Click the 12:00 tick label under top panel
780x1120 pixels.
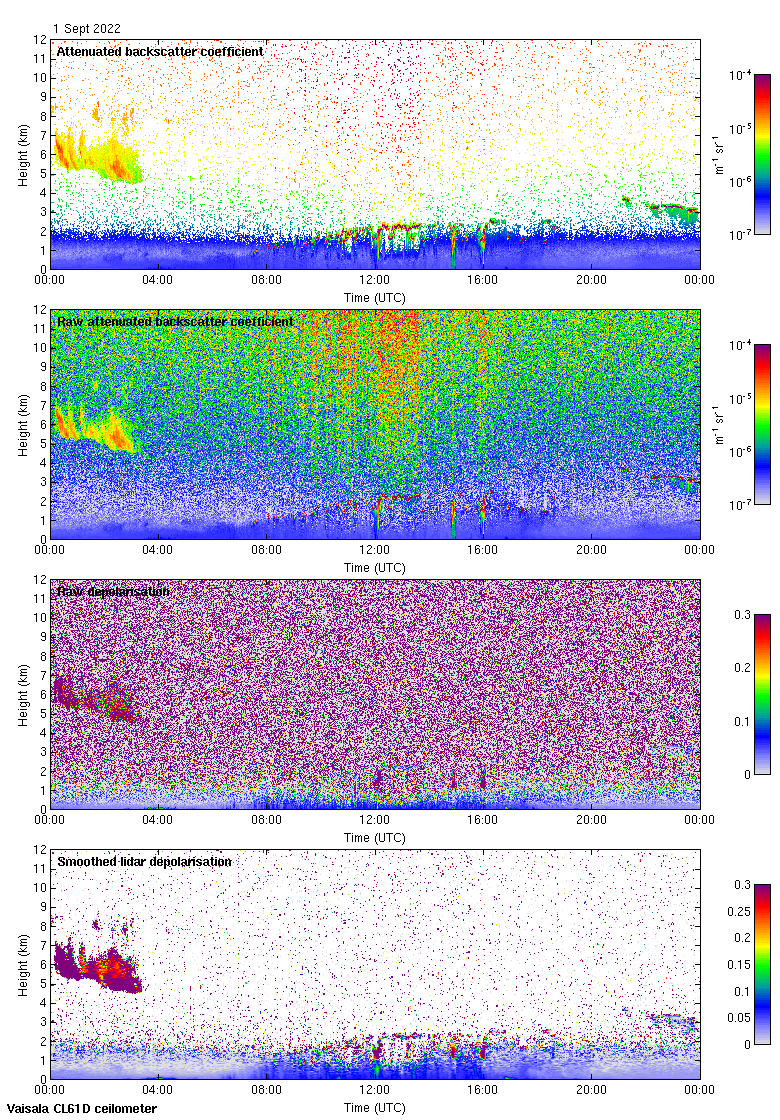pyautogui.click(x=374, y=280)
